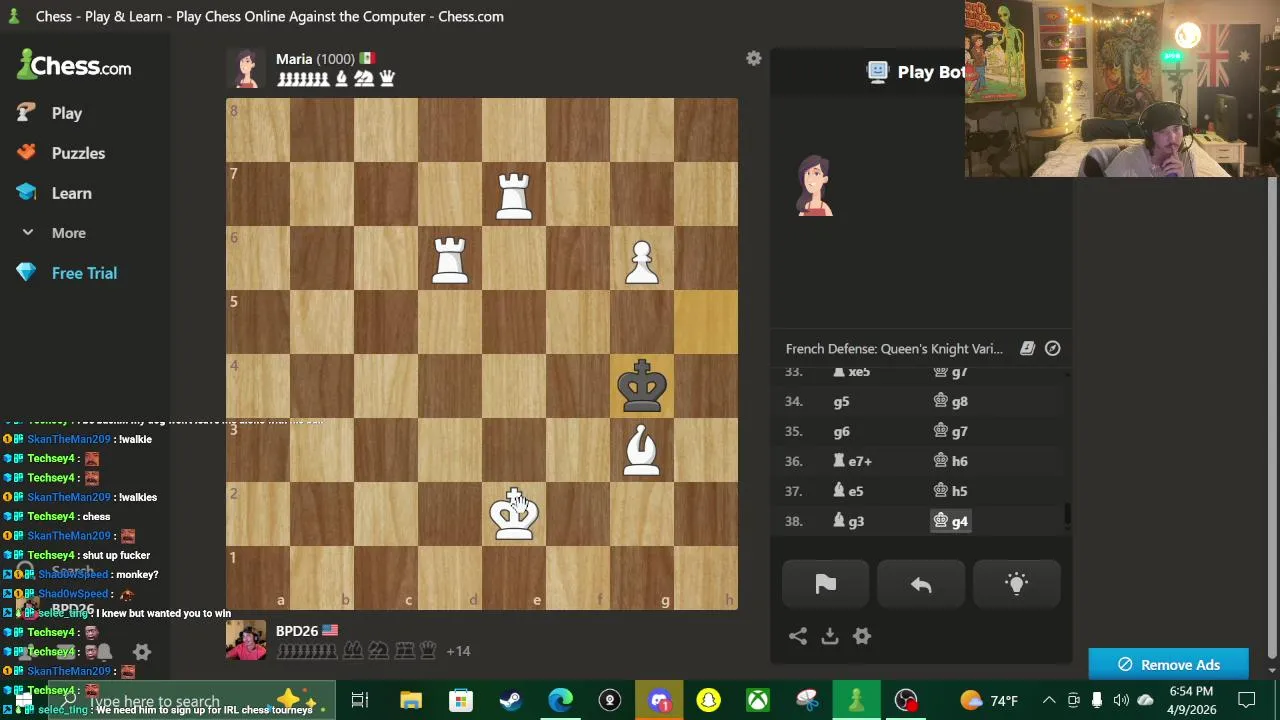Select the white king on e2
This screenshot has height=720, width=1280.
pos(514,514)
